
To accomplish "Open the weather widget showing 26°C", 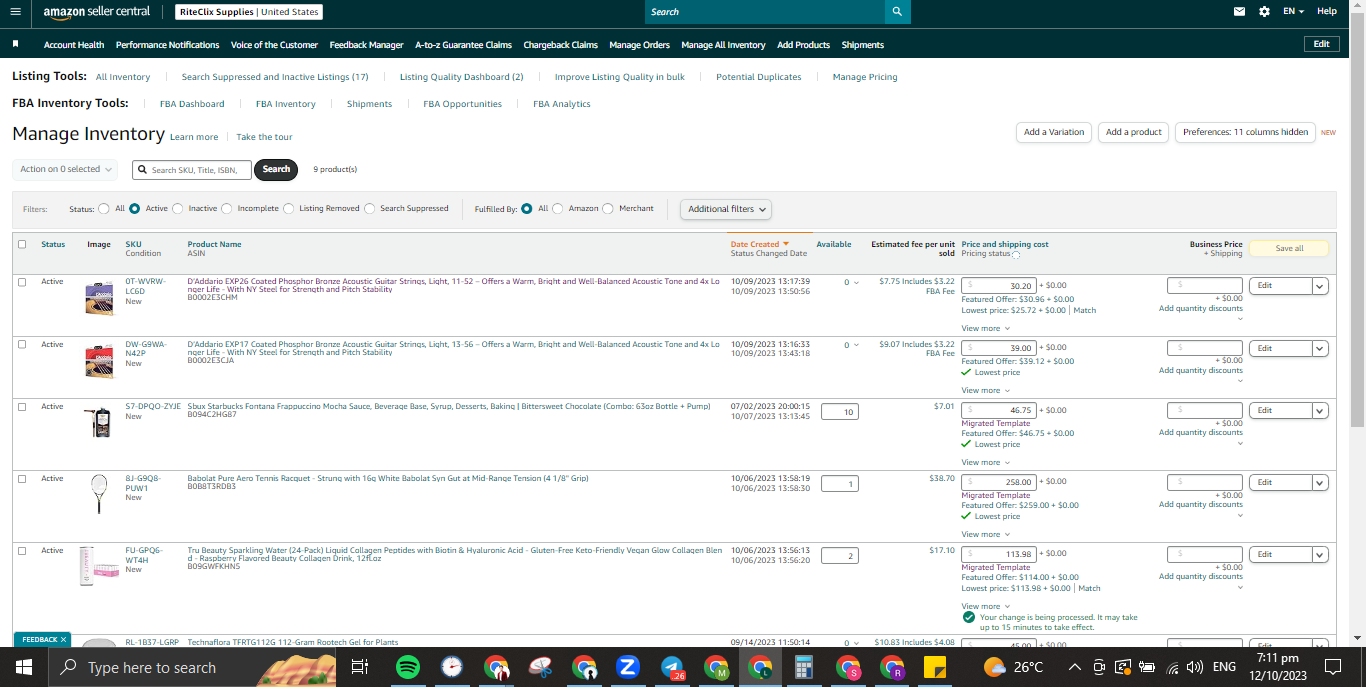I will (x=1013, y=667).
